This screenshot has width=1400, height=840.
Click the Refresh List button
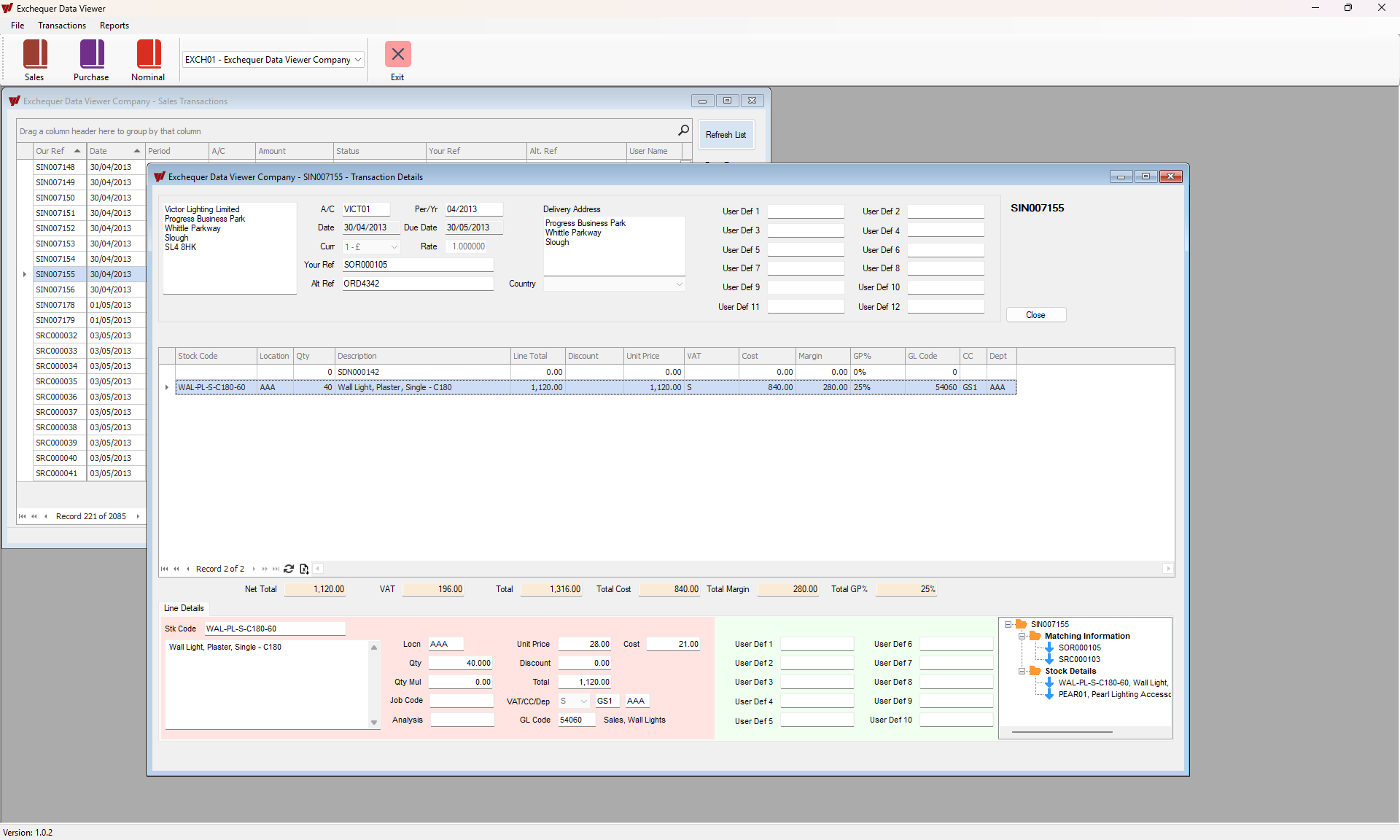click(726, 135)
